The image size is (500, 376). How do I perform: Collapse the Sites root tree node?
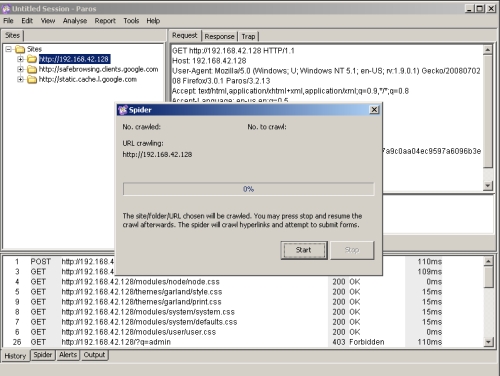(9, 49)
